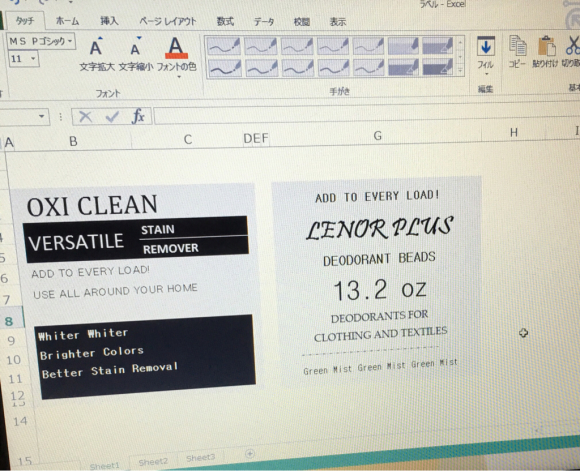This screenshot has width=580, height=471.
Task: Expand the フォントの色 dropdown arrow
Action: [179, 77]
